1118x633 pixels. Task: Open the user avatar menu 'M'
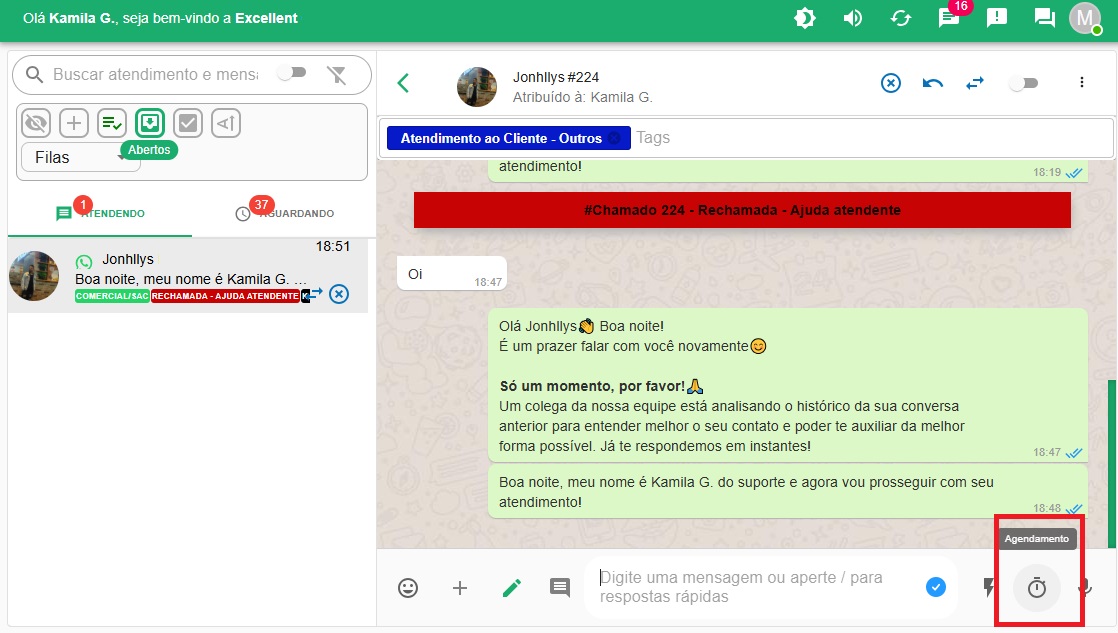click(1085, 18)
